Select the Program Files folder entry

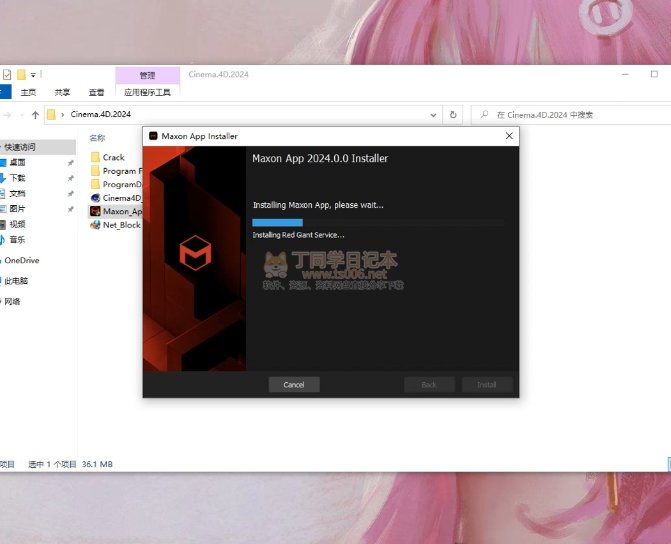click(x=122, y=171)
